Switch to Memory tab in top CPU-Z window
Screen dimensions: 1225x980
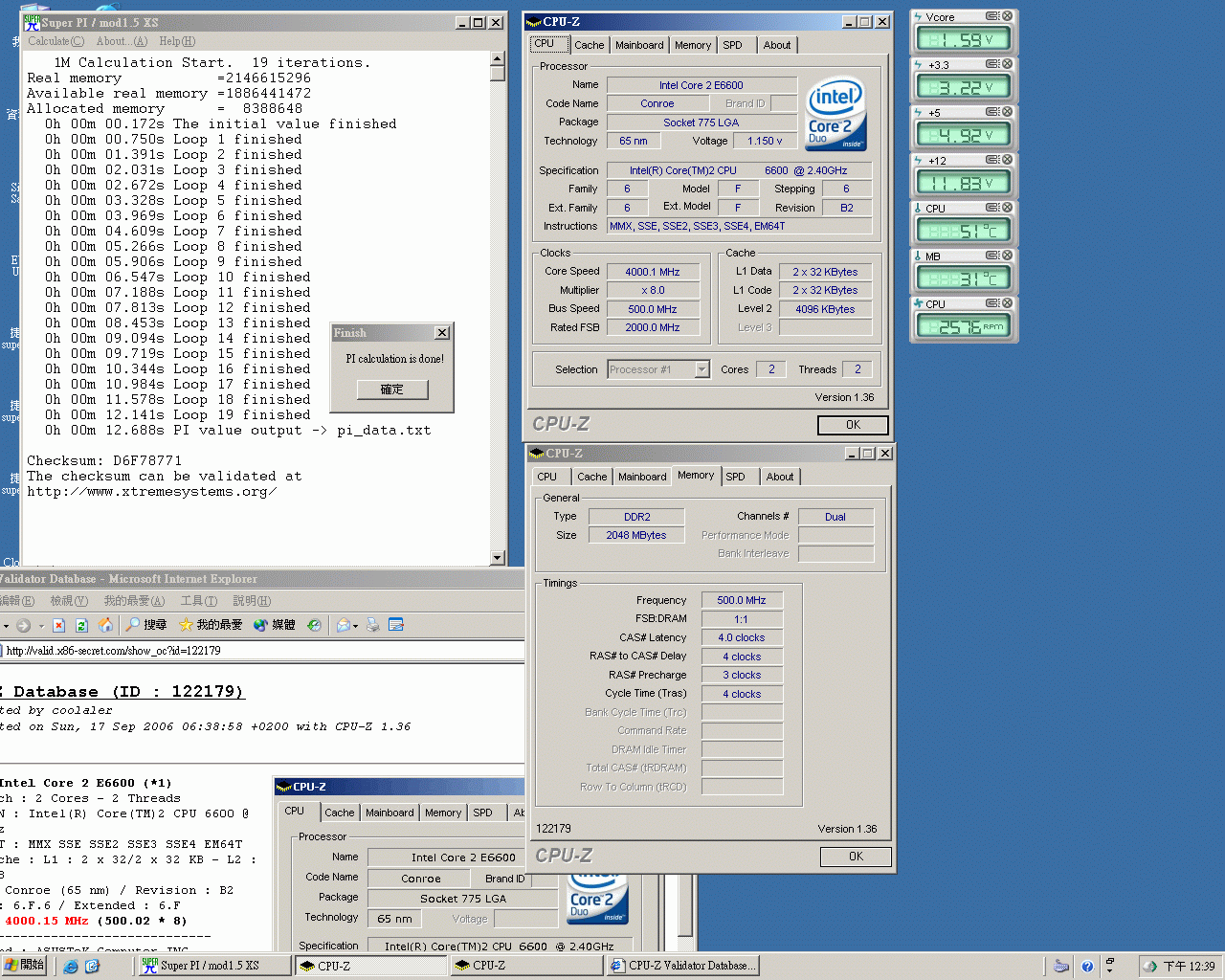pos(693,45)
